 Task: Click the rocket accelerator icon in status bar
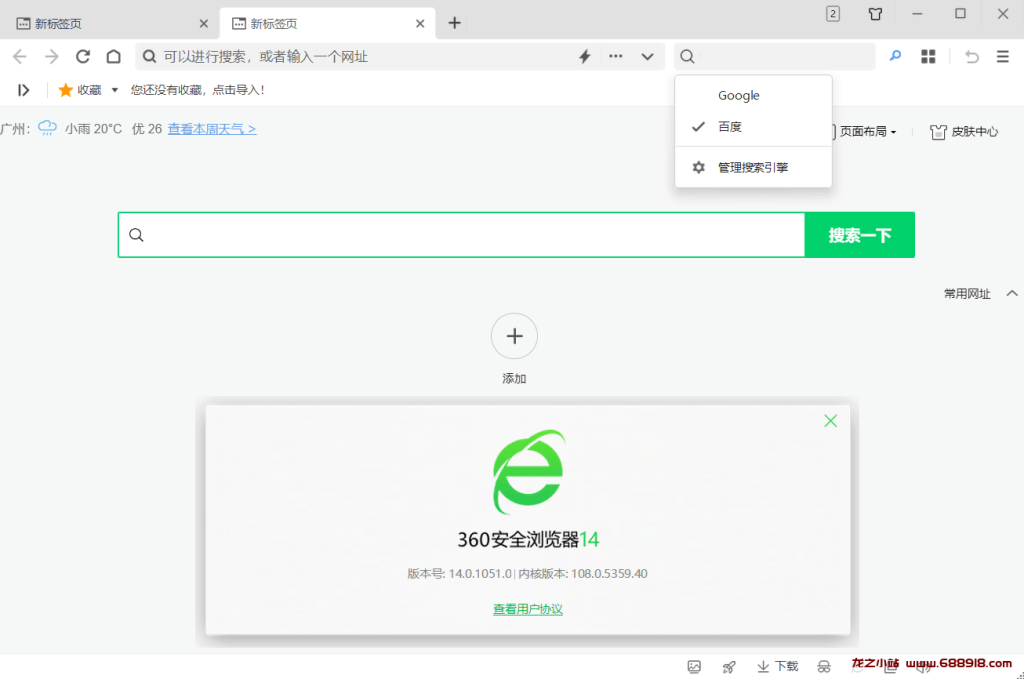729,667
